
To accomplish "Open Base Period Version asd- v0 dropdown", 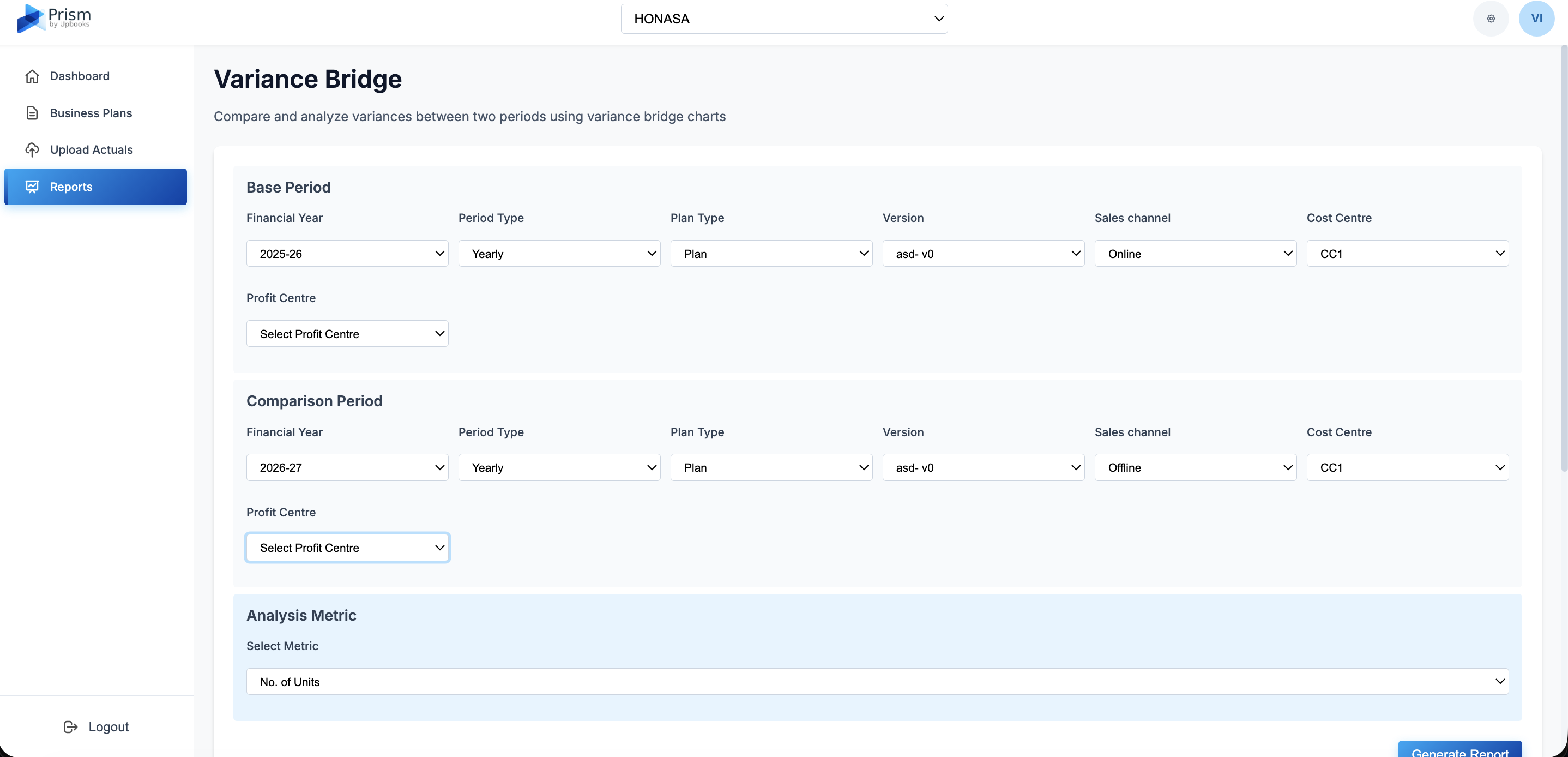I will coord(983,254).
